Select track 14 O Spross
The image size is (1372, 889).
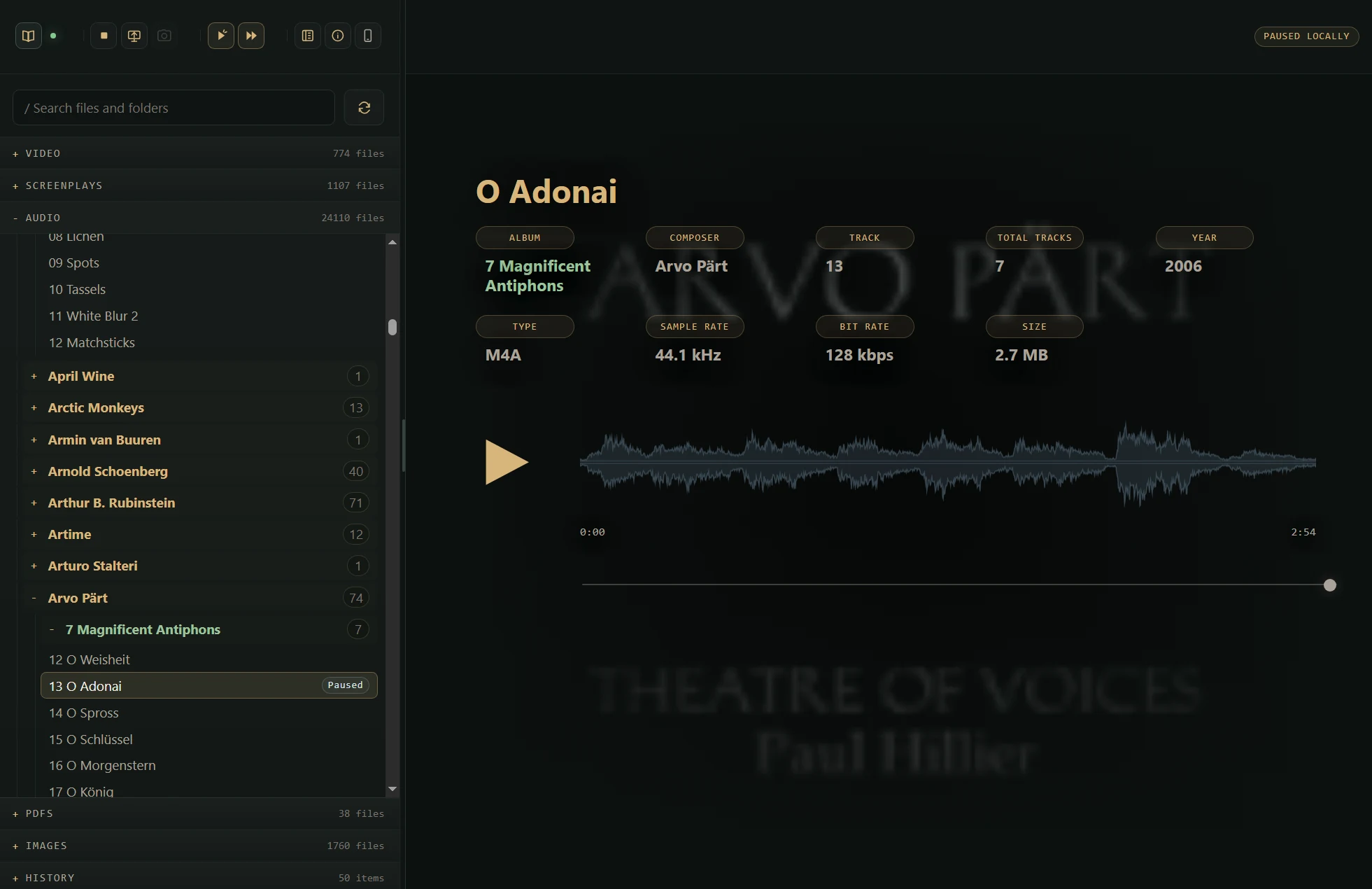pos(208,713)
